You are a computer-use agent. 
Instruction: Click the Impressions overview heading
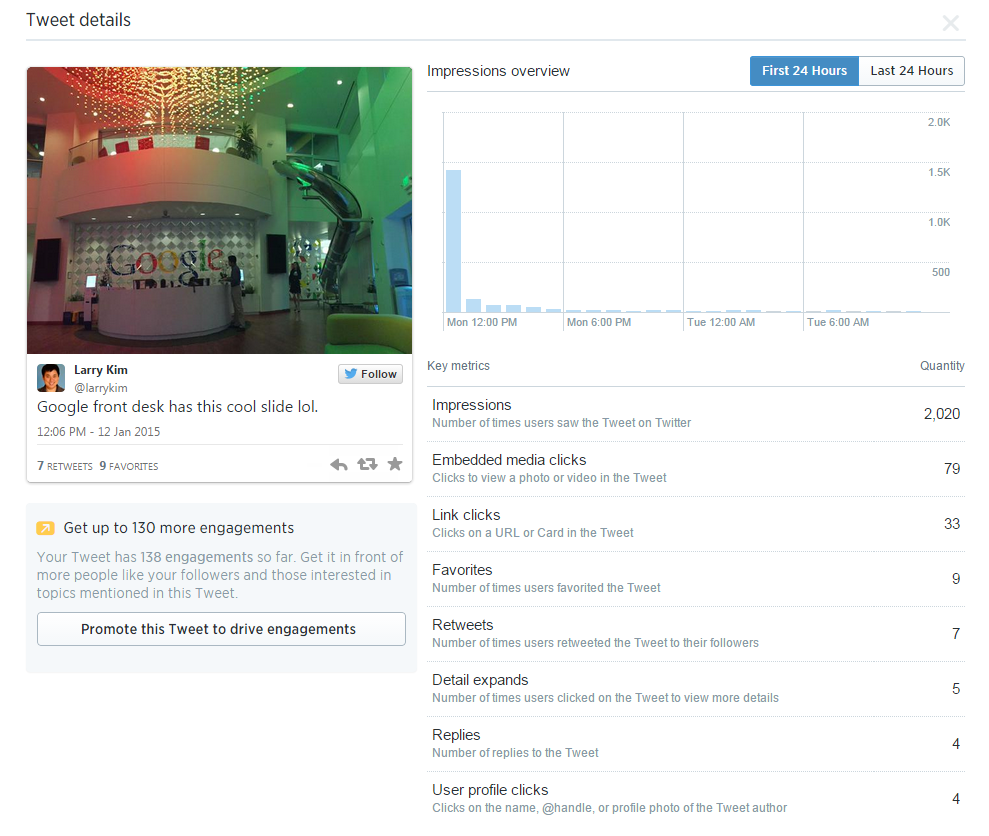click(498, 71)
